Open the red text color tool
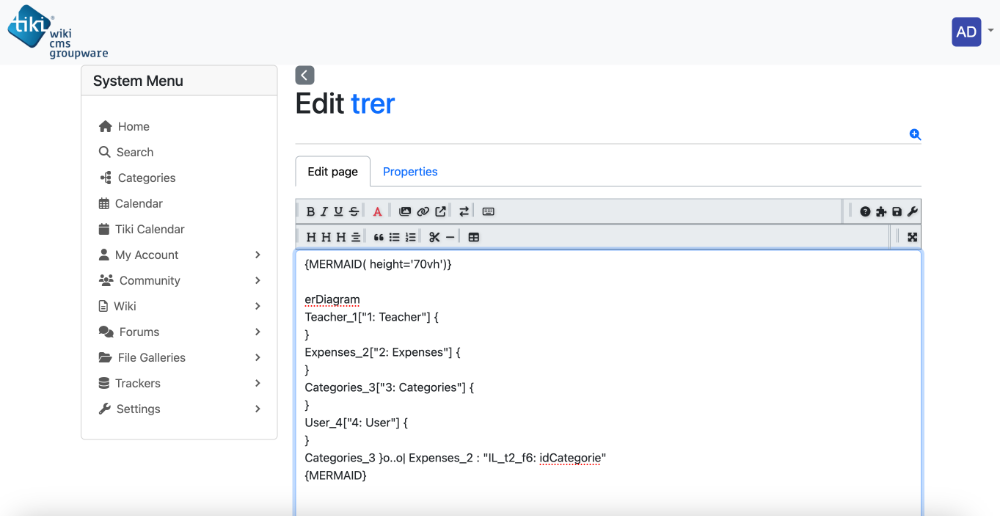 tap(377, 212)
